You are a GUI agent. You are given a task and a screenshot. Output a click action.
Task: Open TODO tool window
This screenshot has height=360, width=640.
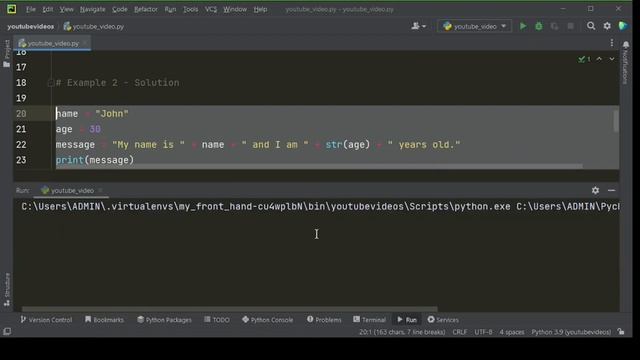tap(217, 320)
